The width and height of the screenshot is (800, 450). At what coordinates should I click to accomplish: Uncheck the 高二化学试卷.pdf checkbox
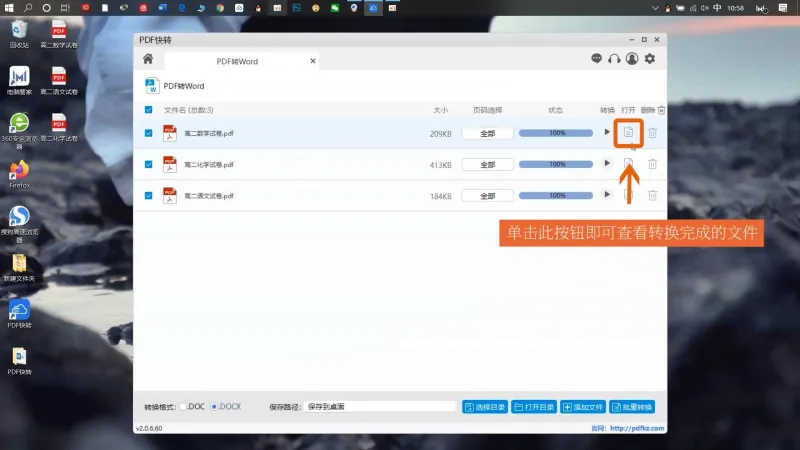pyautogui.click(x=148, y=164)
